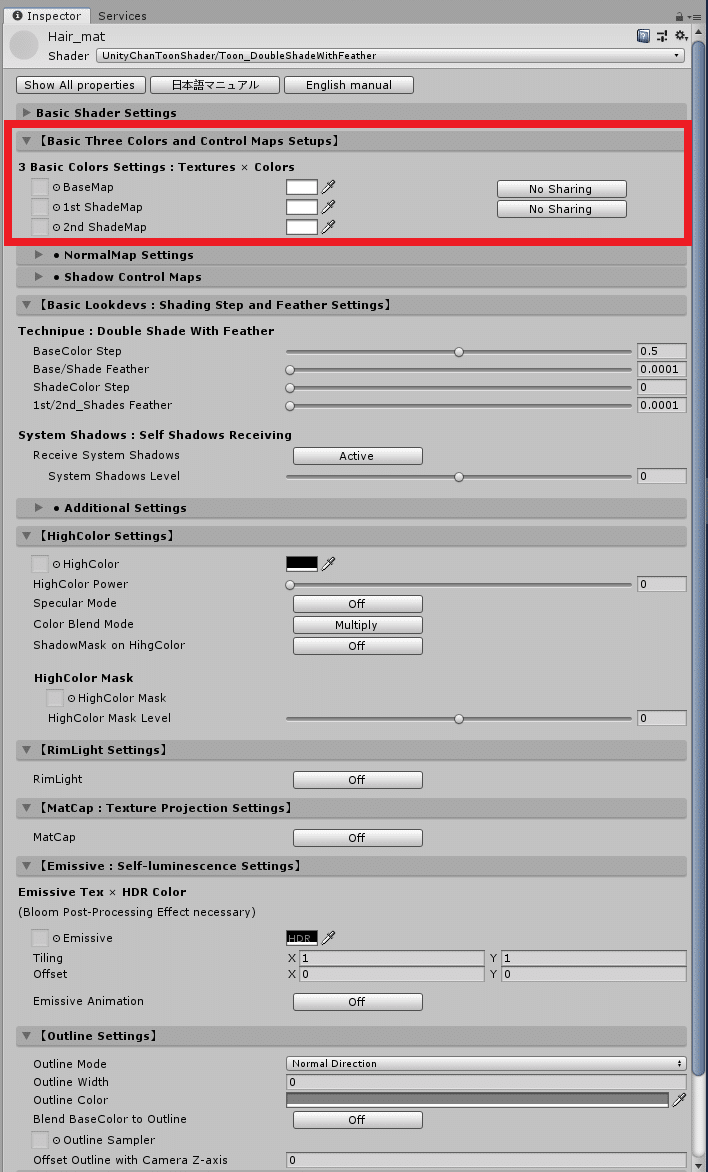708x1172 pixels.
Task: Expand Additional Settings section
Action: point(351,508)
